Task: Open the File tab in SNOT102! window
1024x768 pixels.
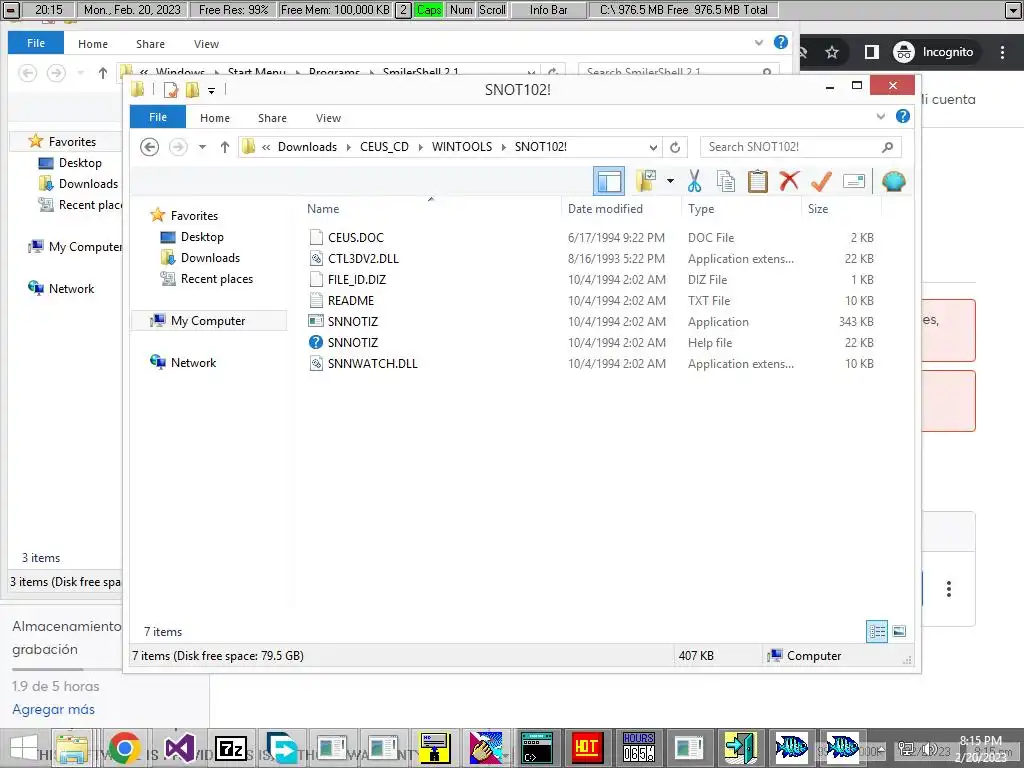Action: coord(158,117)
